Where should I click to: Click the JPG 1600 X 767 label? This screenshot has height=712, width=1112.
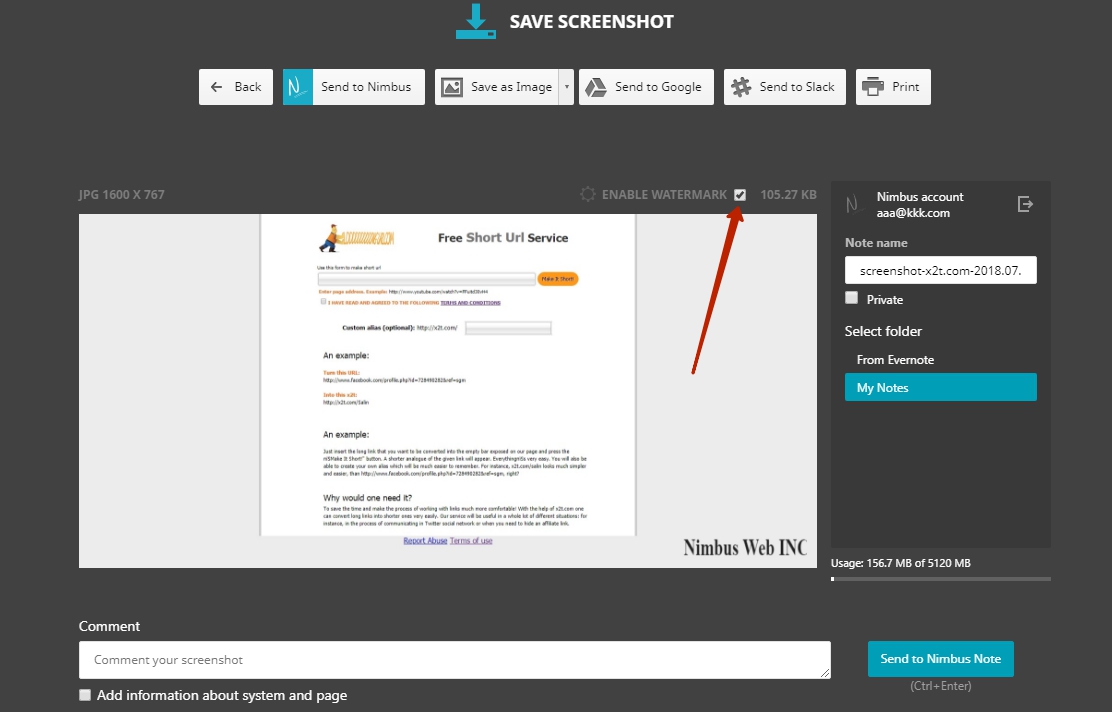(121, 194)
